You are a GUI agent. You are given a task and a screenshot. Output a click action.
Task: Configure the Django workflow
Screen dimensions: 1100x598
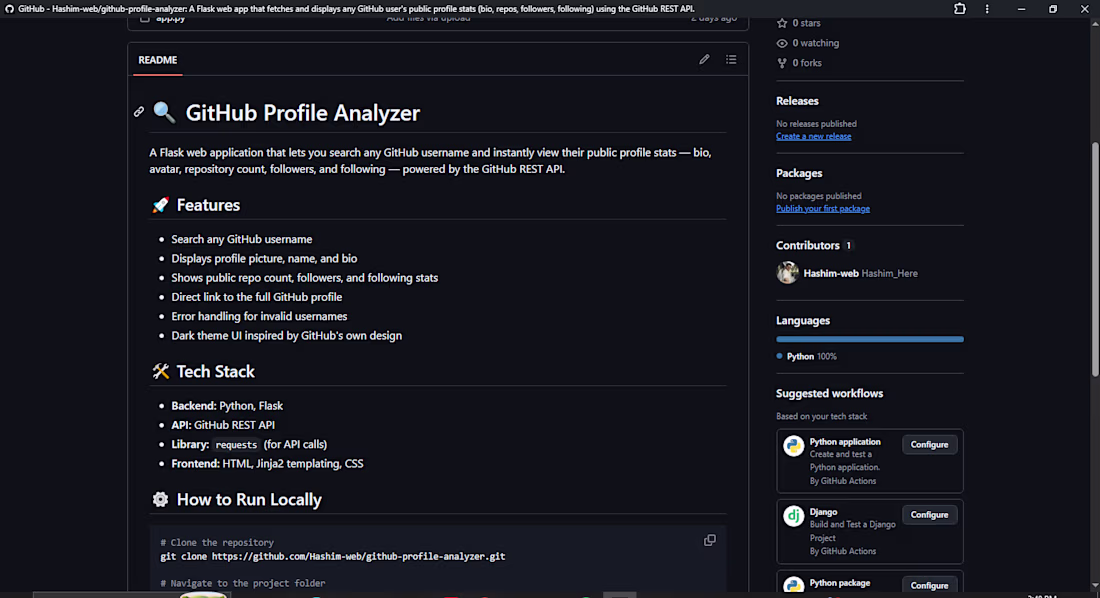tap(930, 515)
